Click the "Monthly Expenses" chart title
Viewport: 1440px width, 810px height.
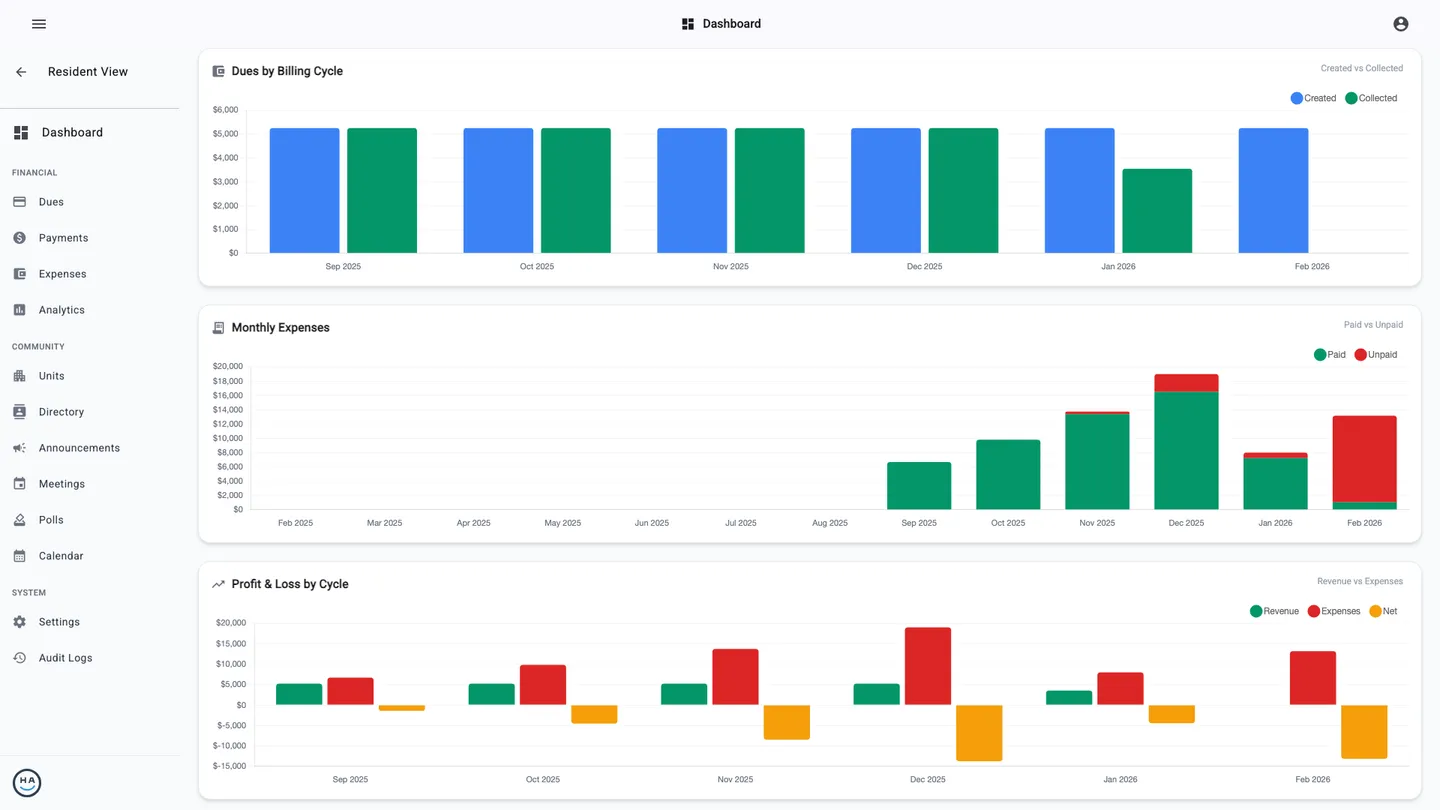(x=280, y=328)
